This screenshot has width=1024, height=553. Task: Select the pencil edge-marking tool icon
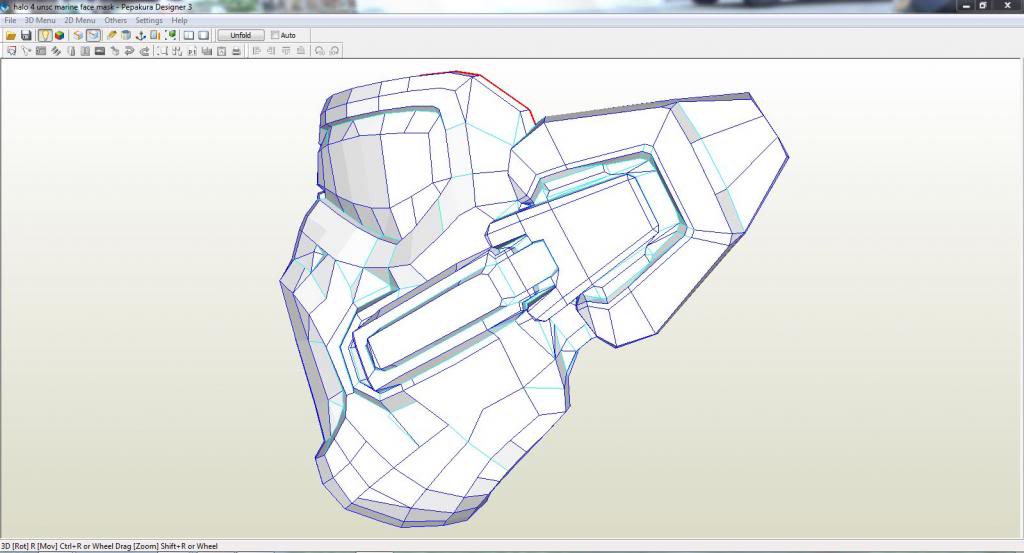click(x=111, y=35)
